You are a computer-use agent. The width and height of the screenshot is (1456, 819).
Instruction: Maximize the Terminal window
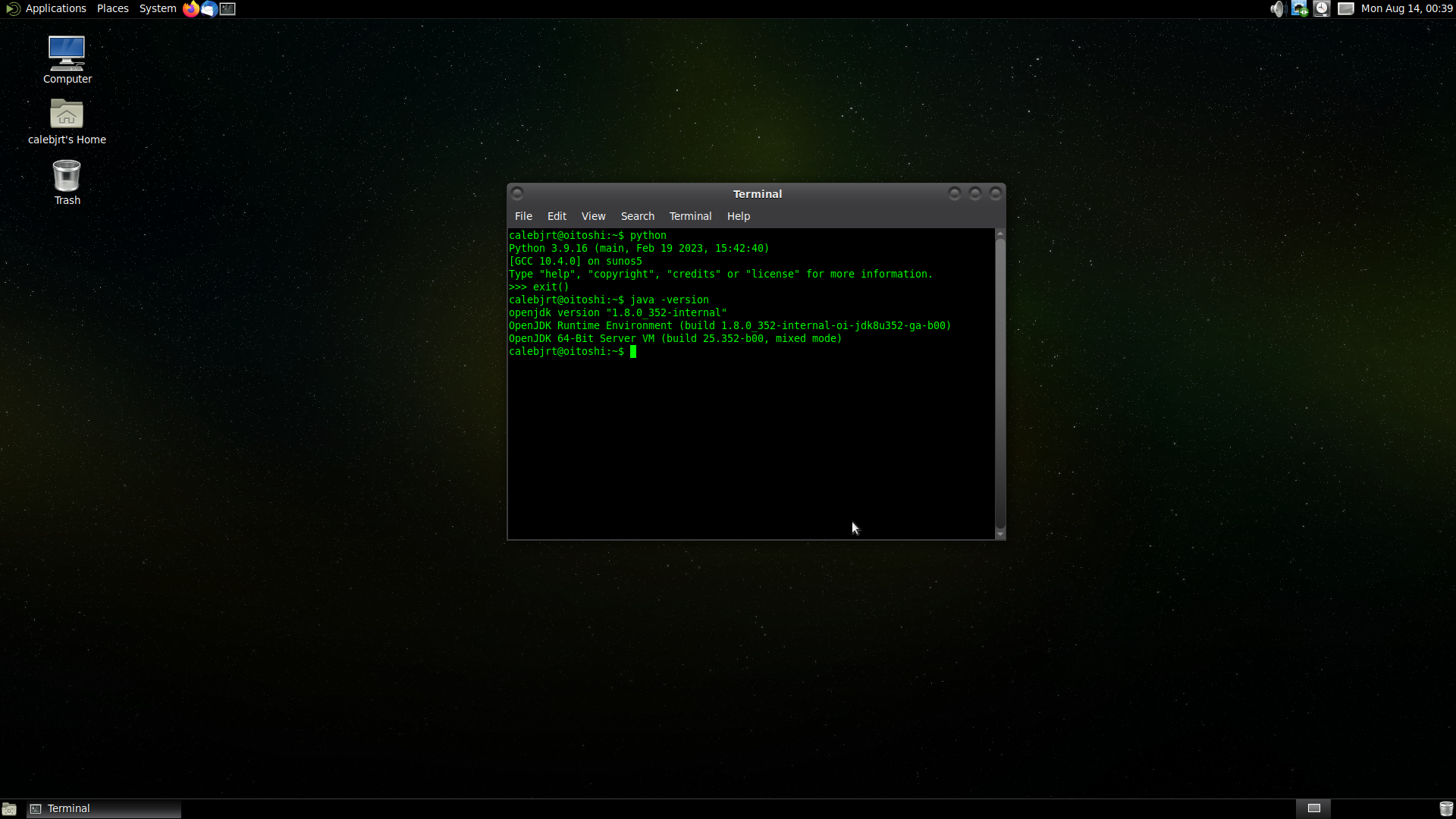coord(975,193)
